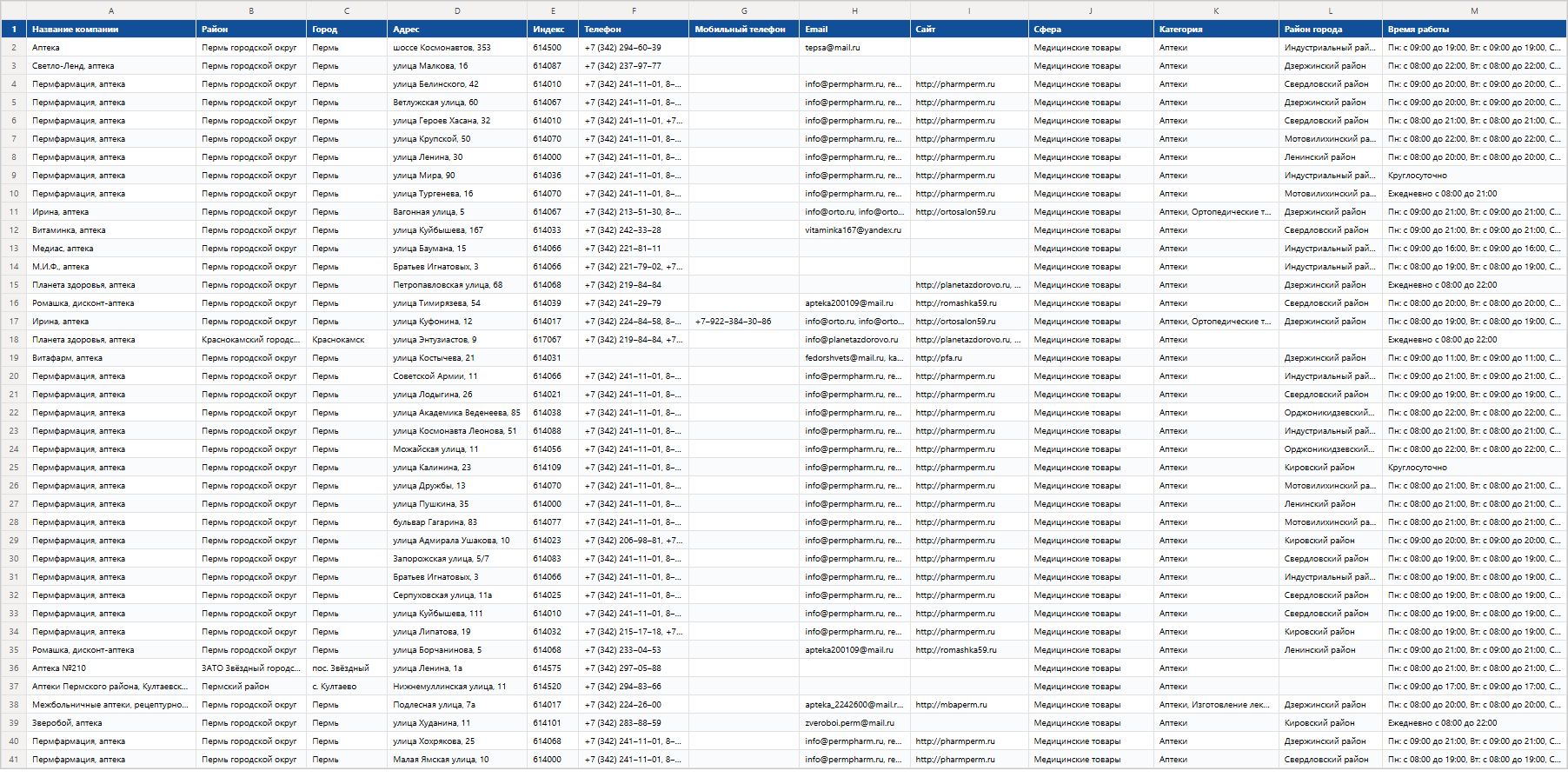Select 'Ежедневно с 08:00 до 21:00' cell
Image resolution: width=1568 pixels, height=784 pixels.
1474,194
